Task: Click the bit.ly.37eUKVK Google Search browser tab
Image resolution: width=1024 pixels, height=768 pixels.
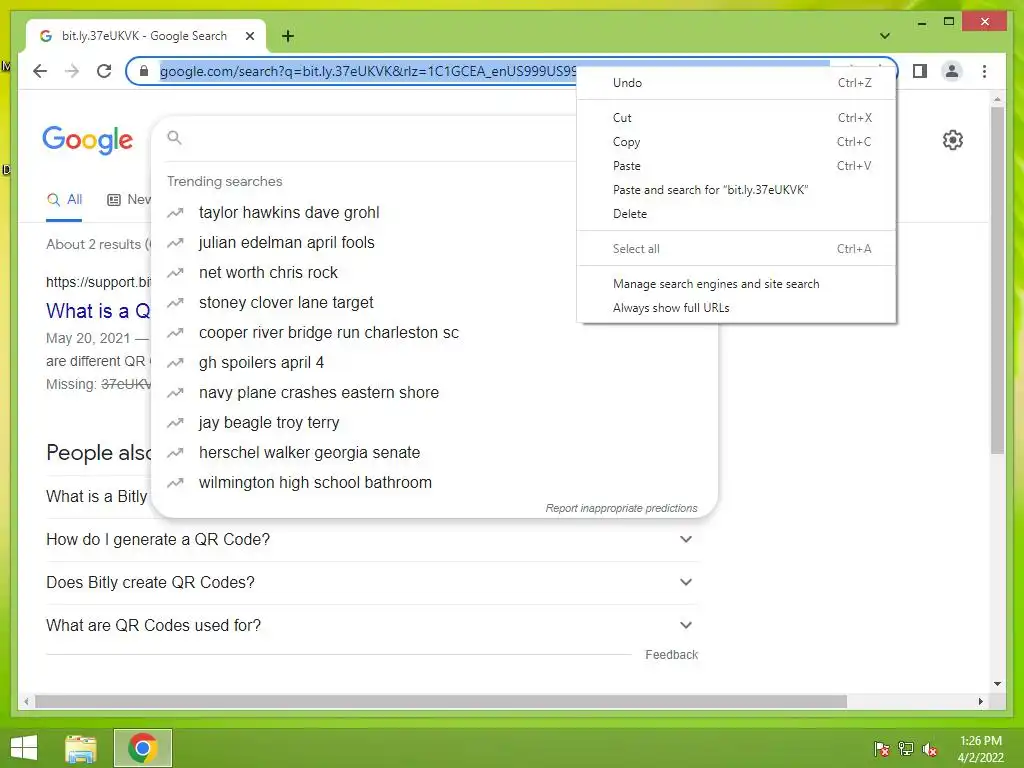Action: 146,36
